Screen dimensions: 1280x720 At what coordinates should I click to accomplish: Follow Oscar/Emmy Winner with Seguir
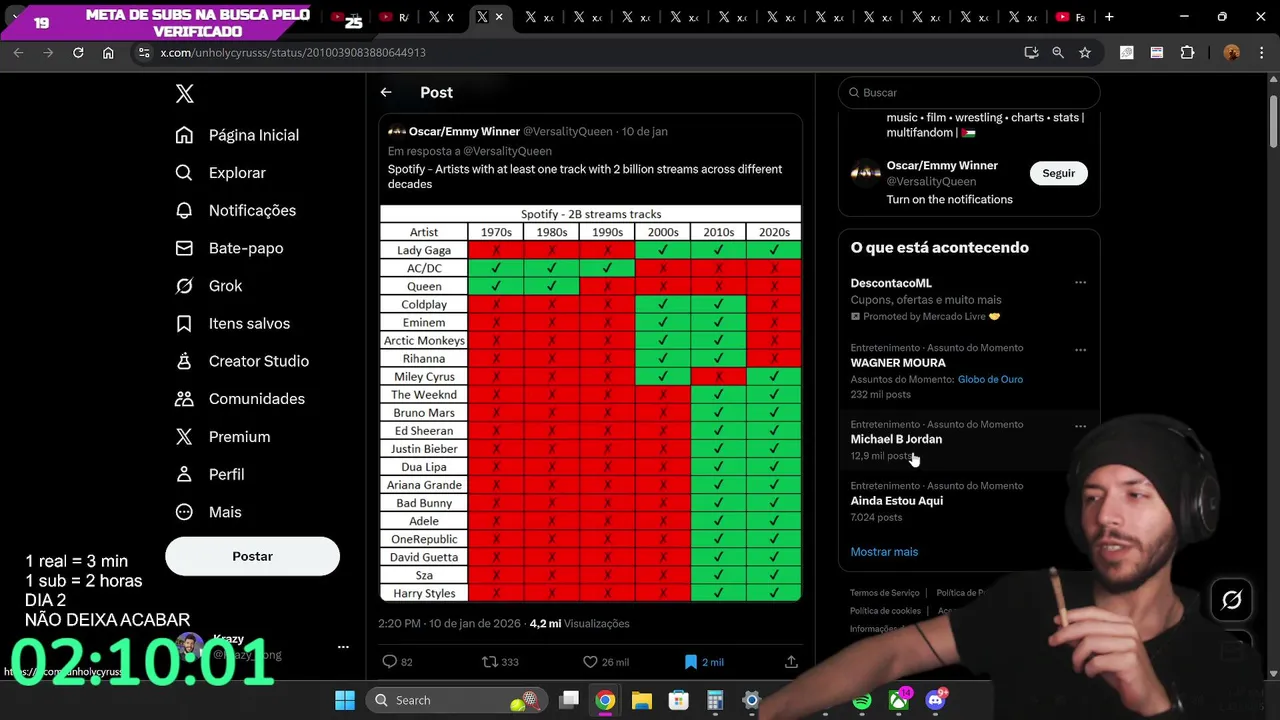click(x=1058, y=173)
